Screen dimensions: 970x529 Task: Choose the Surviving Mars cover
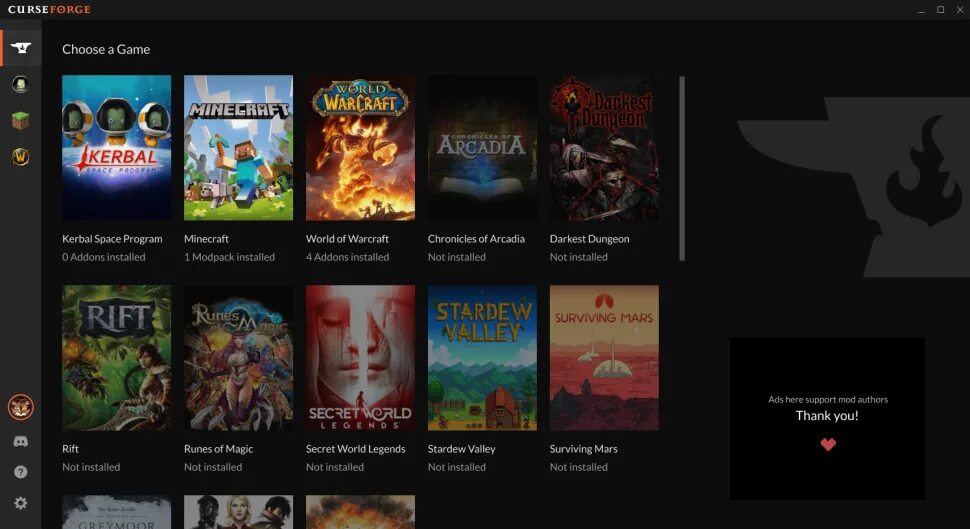[604, 358]
